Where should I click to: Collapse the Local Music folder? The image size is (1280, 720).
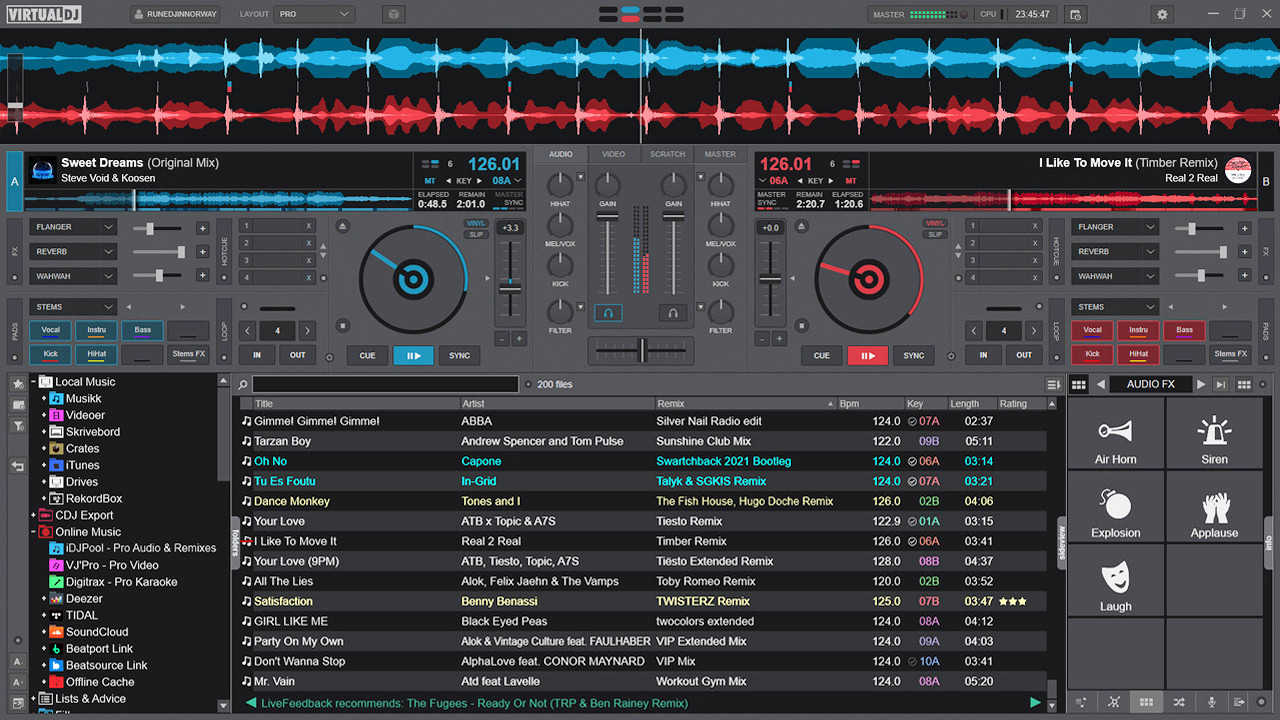click(x=33, y=382)
